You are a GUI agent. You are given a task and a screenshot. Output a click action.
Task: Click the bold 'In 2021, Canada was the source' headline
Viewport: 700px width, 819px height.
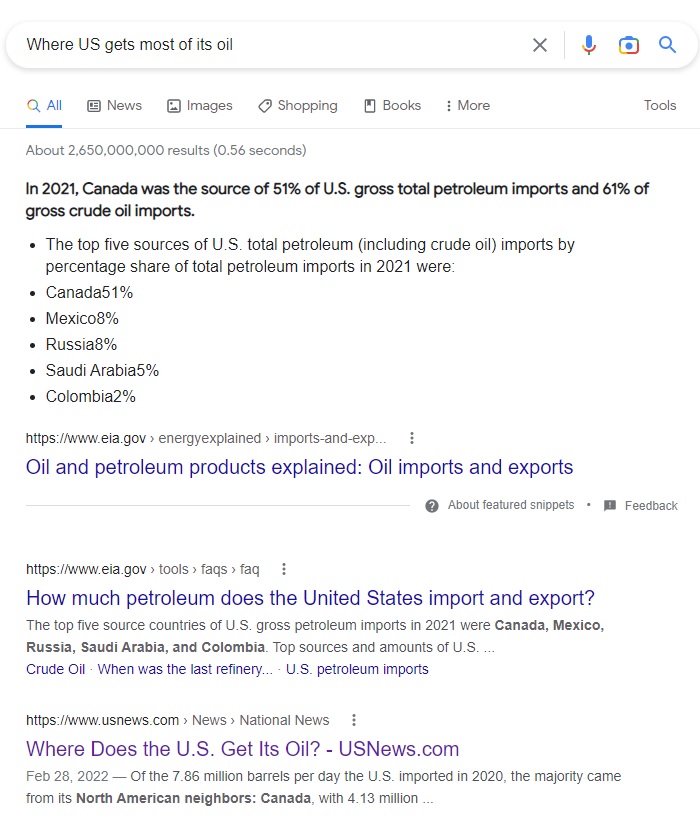(x=337, y=200)
